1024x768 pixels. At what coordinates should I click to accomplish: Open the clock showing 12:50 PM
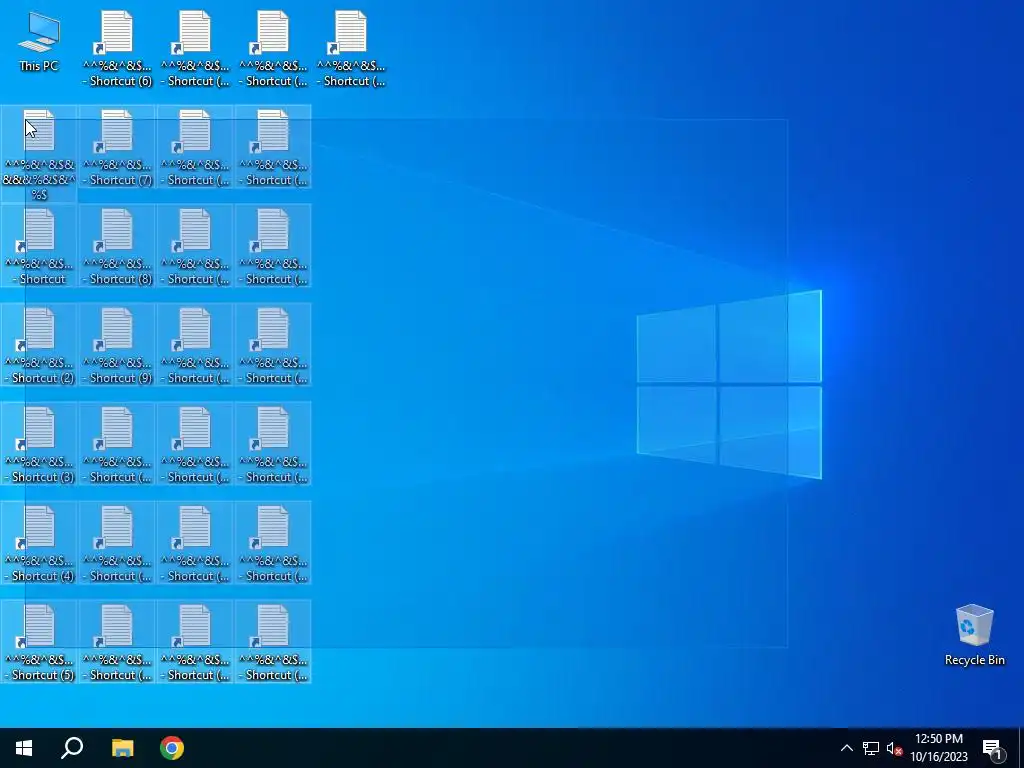[939, 748]
